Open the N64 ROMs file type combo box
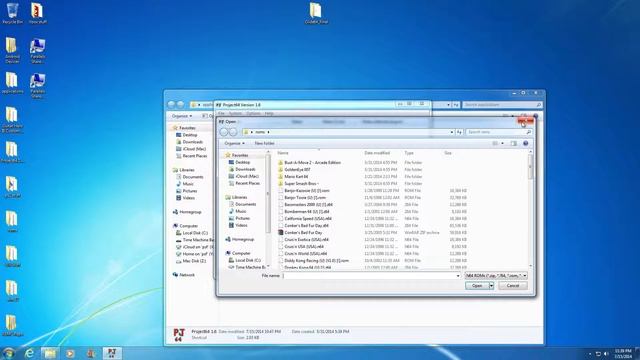The height and width of the screenshot is (360, 640). tap(496, 276)
